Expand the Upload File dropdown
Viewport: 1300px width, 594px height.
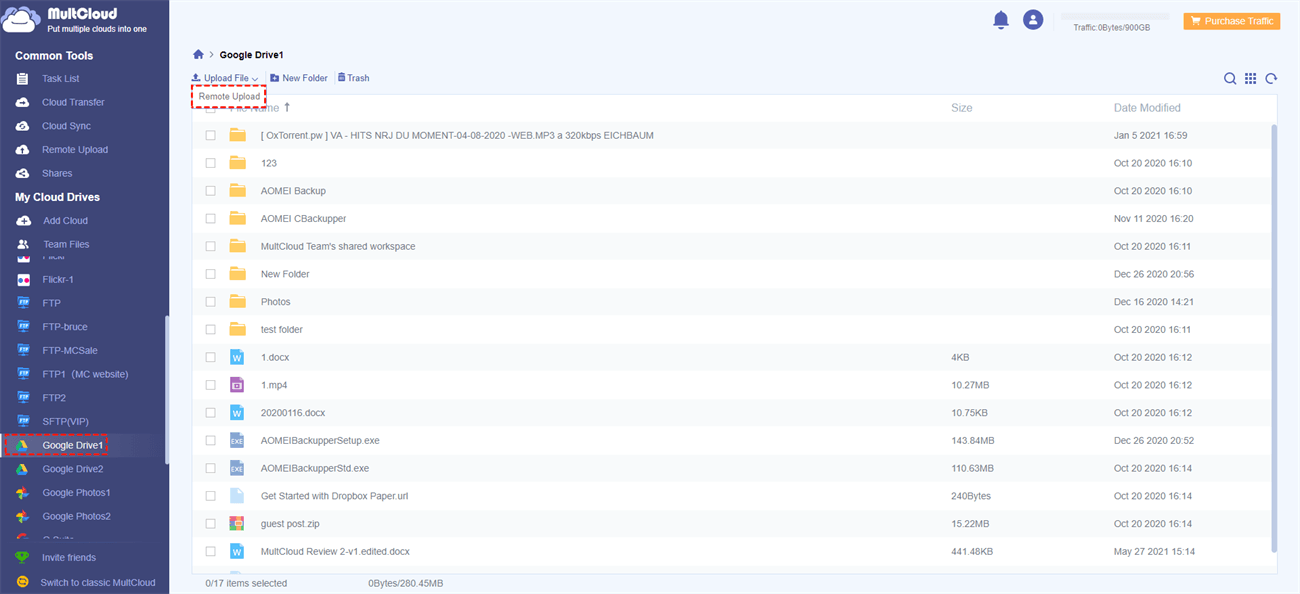[225, 78]
